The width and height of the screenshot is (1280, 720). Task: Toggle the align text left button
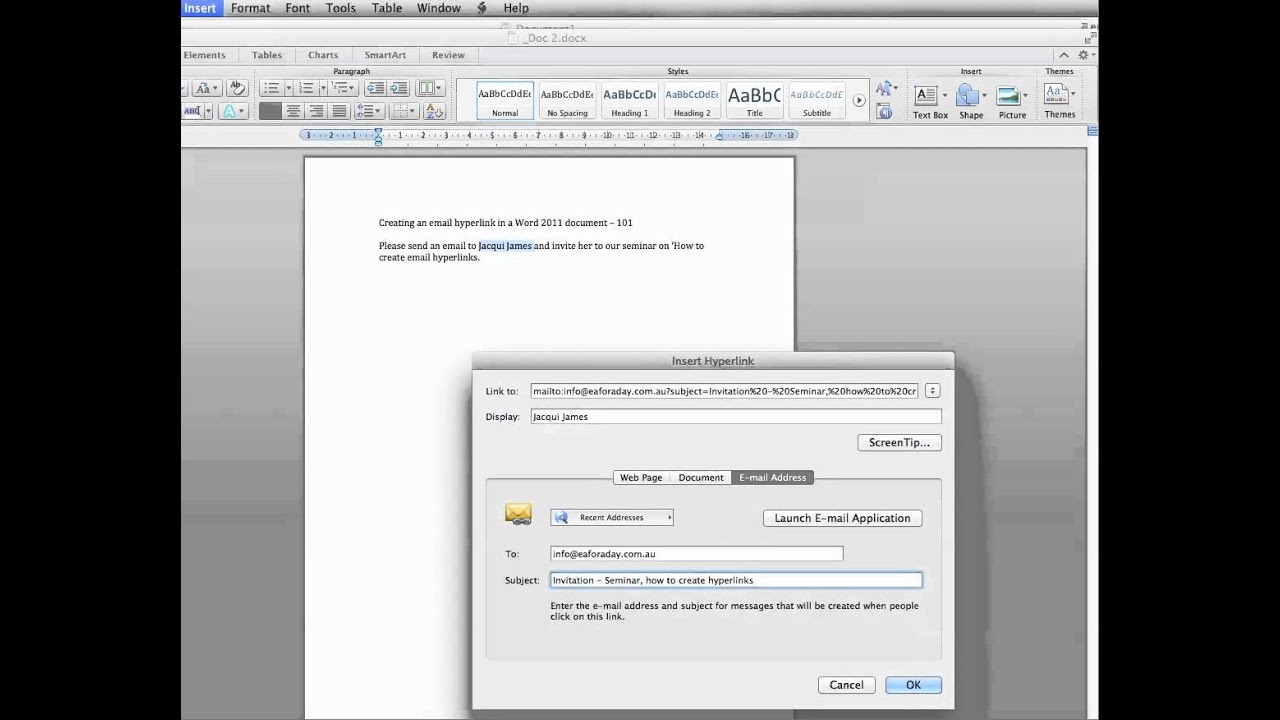pyautogui.click(x=270, y=111)
